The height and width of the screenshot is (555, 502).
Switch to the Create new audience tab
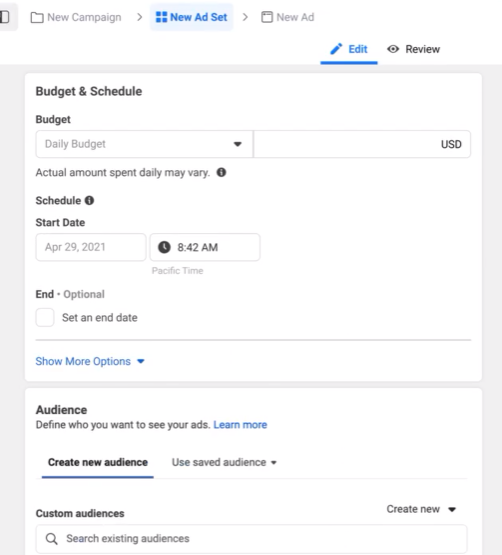point(98,462)
